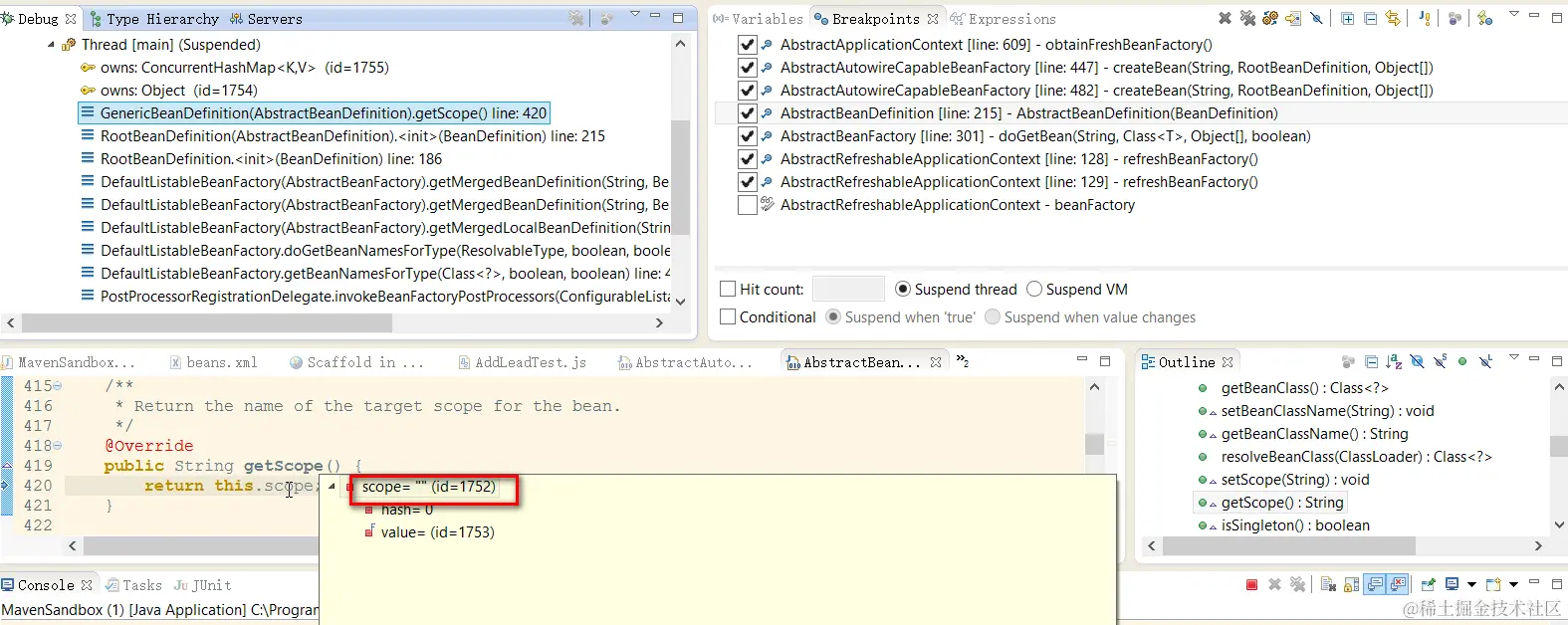Click Sort alphabetically icon in Outline
Image resolution: width=1568 pixels, height=625 pixels.
click(1394, 362)
